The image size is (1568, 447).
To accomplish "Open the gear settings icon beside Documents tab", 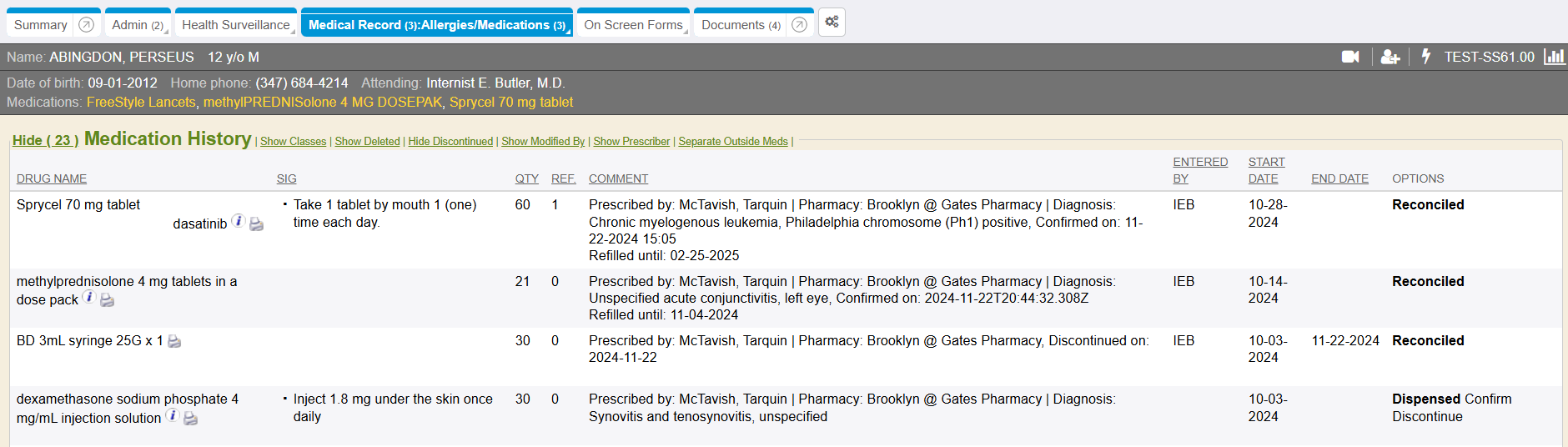I will tap(832, 23).
